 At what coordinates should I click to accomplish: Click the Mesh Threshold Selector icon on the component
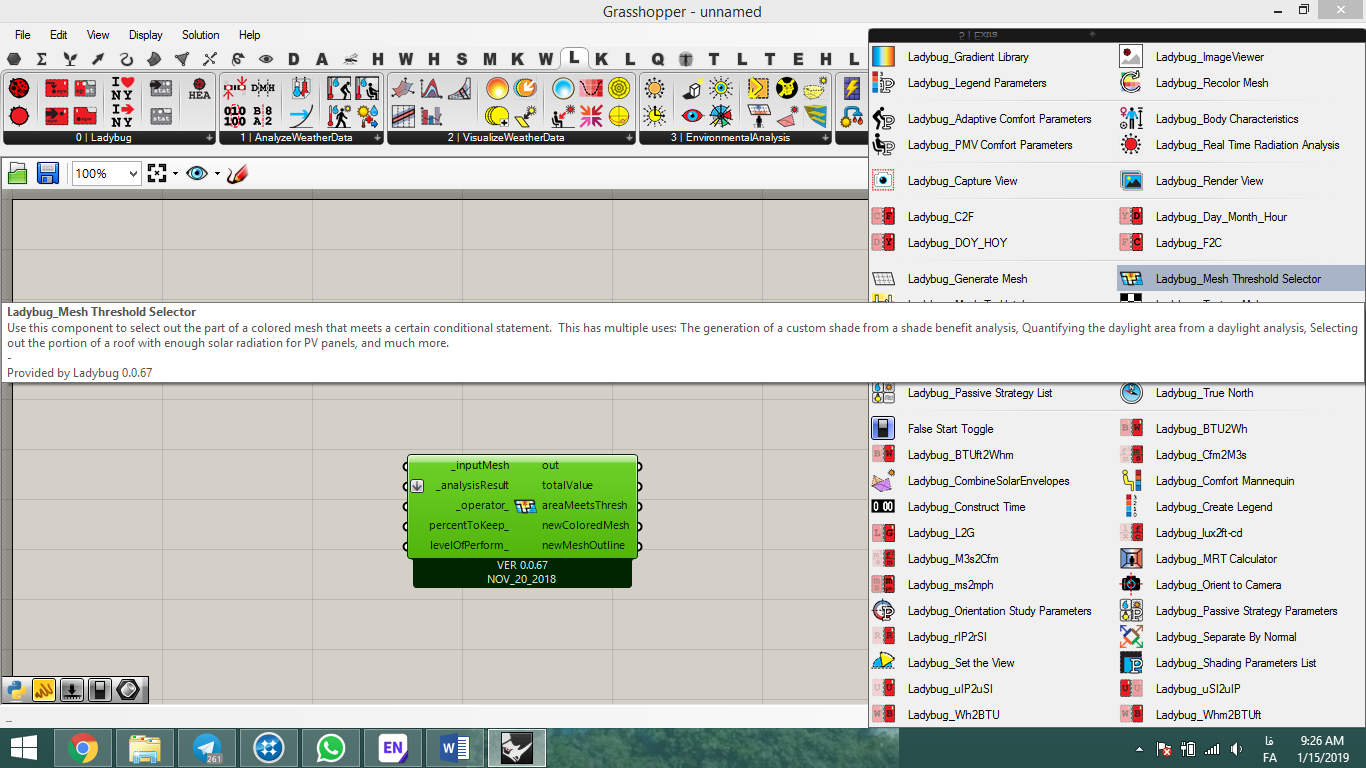point(525,505)
